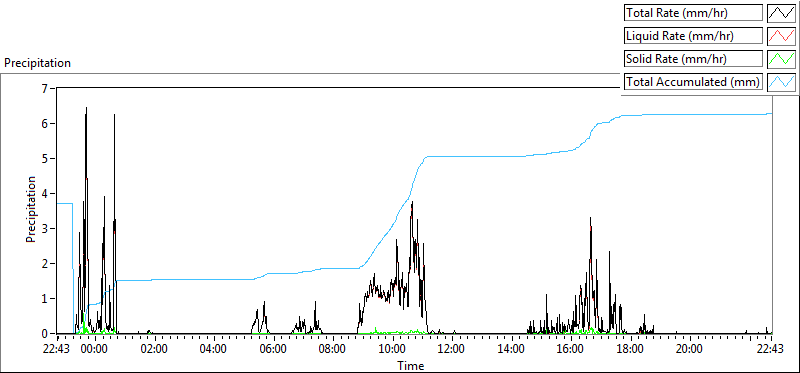Click the Solid Rate green line swatch
Viewport: 800px width, 373px height.
[x=781, y=59]
